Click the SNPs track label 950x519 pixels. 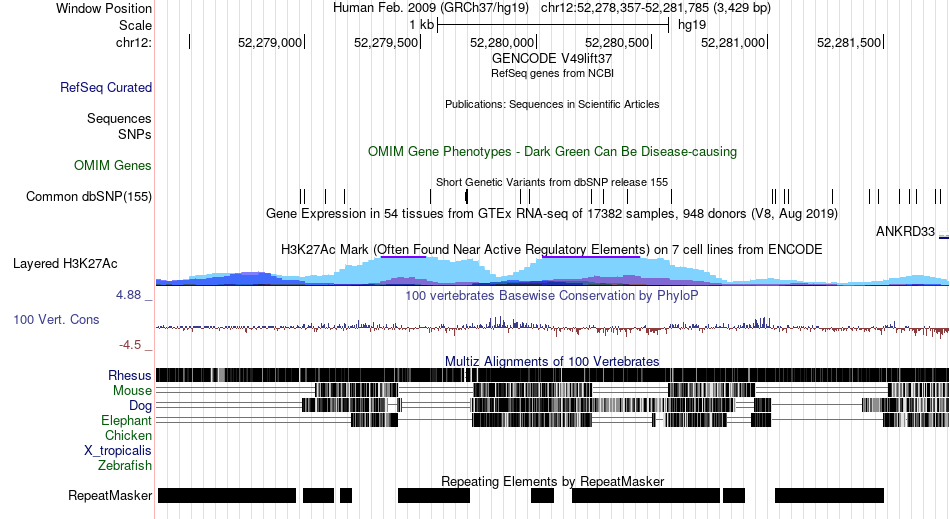tap(135, 134)
